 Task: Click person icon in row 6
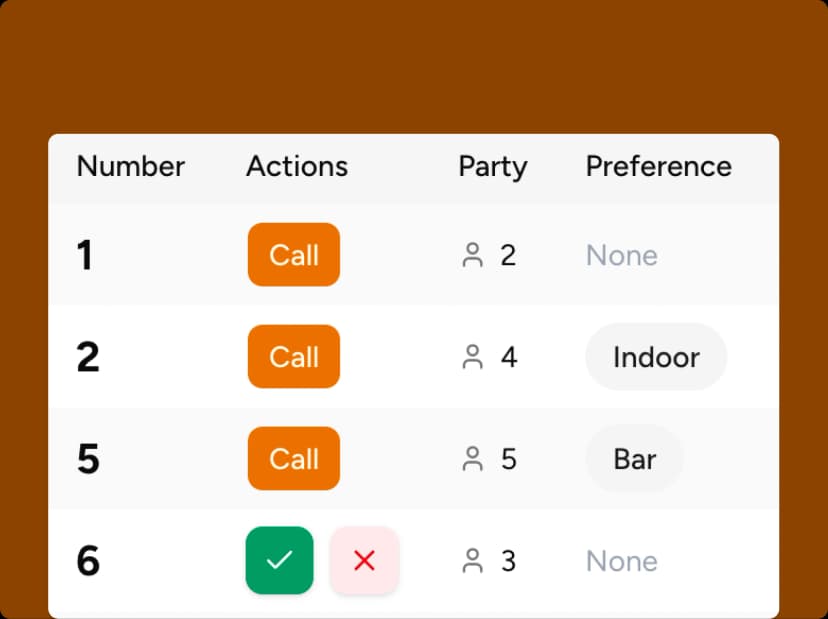coord(473,561)
